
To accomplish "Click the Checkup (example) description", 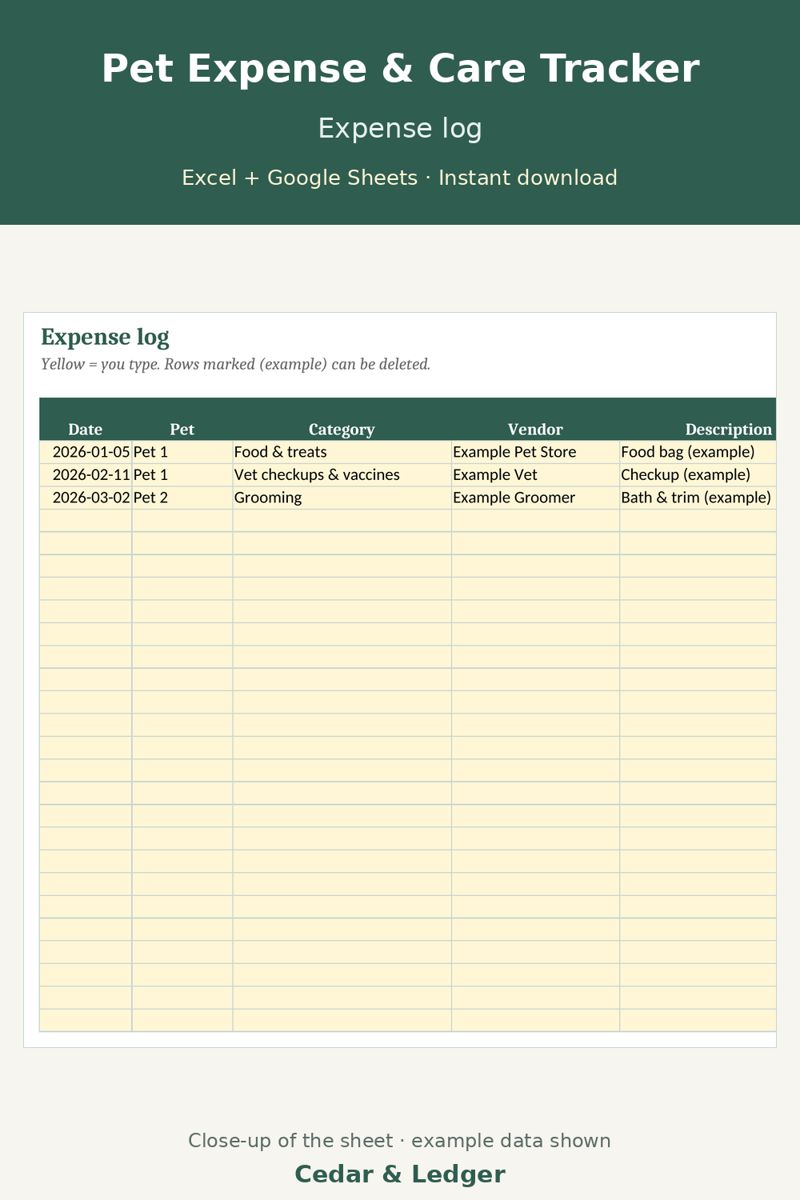I will pos(698,475).
